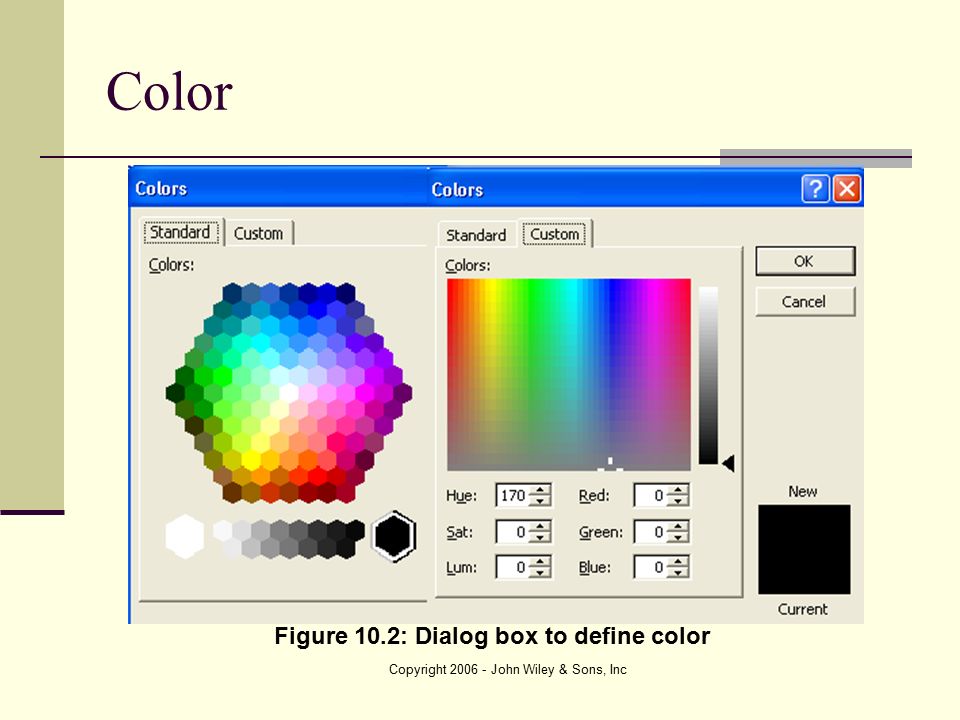Confirm with the OK button
The width and height of the screenshot is (960, 720).
click(804, 261)
